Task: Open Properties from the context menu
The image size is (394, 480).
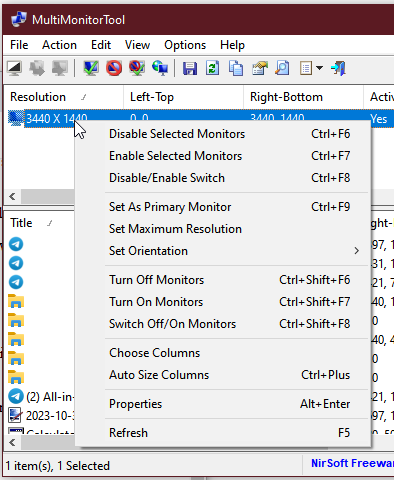Action: click(x=223, y=404)
